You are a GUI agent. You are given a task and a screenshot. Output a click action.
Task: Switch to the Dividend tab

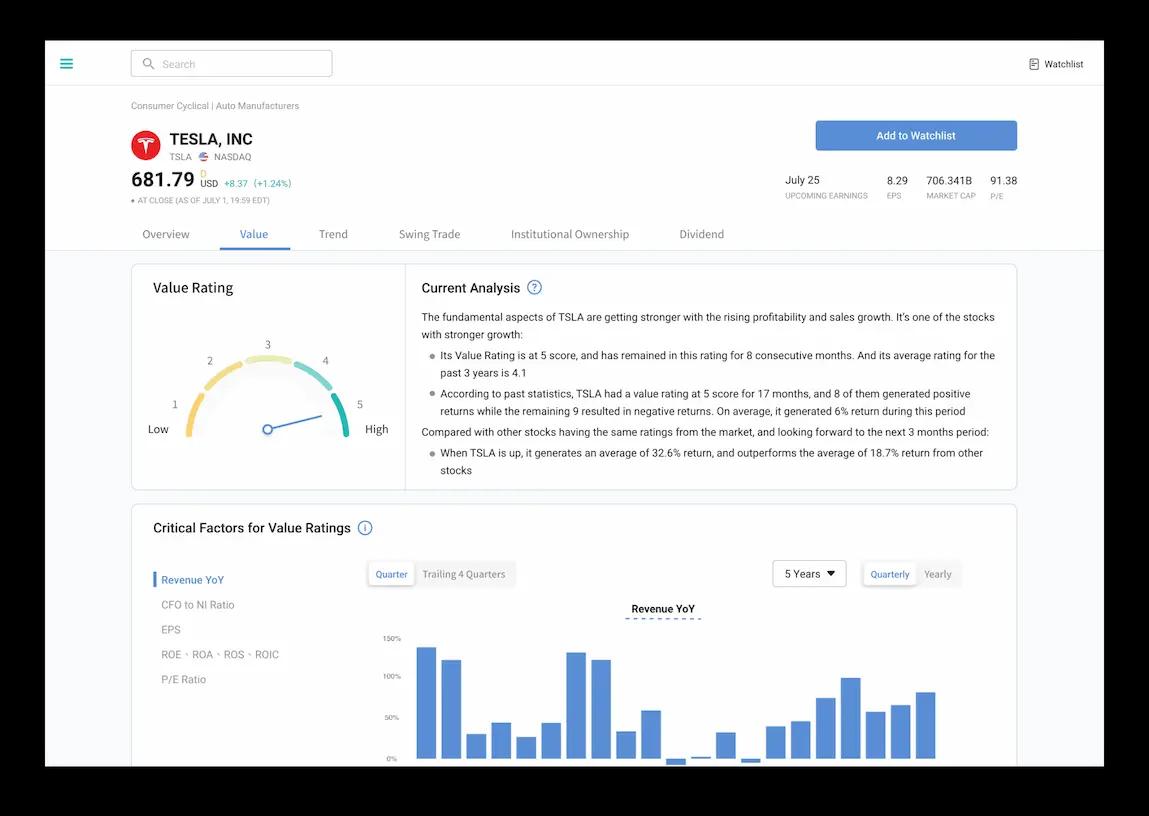tap(701, 234)
